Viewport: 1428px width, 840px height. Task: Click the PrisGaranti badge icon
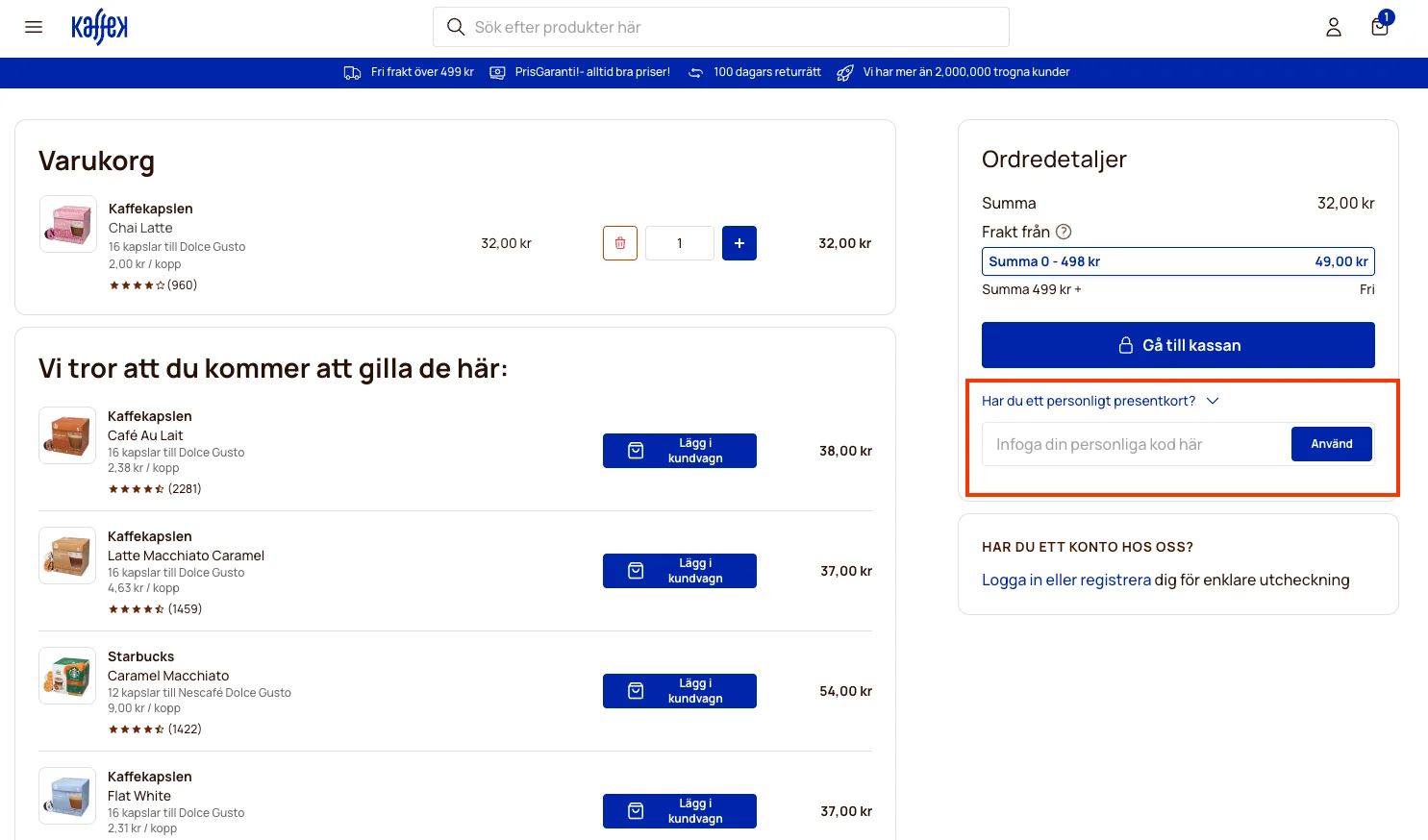click(x=496, y=72)
